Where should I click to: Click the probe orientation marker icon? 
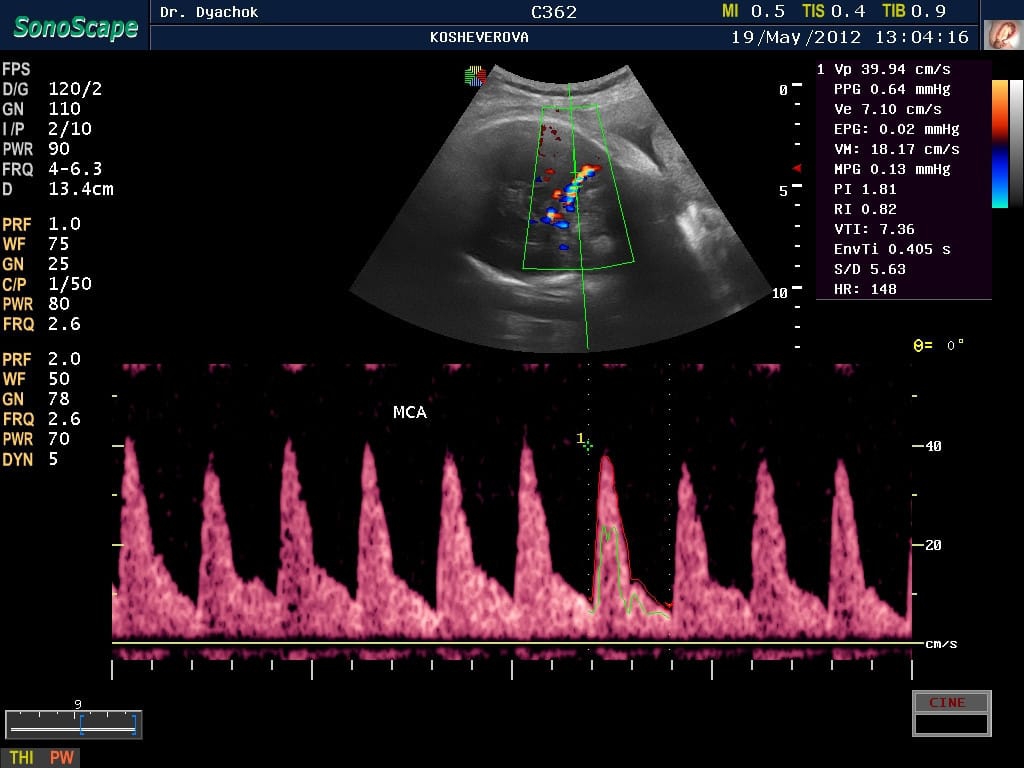click(475, 76)
